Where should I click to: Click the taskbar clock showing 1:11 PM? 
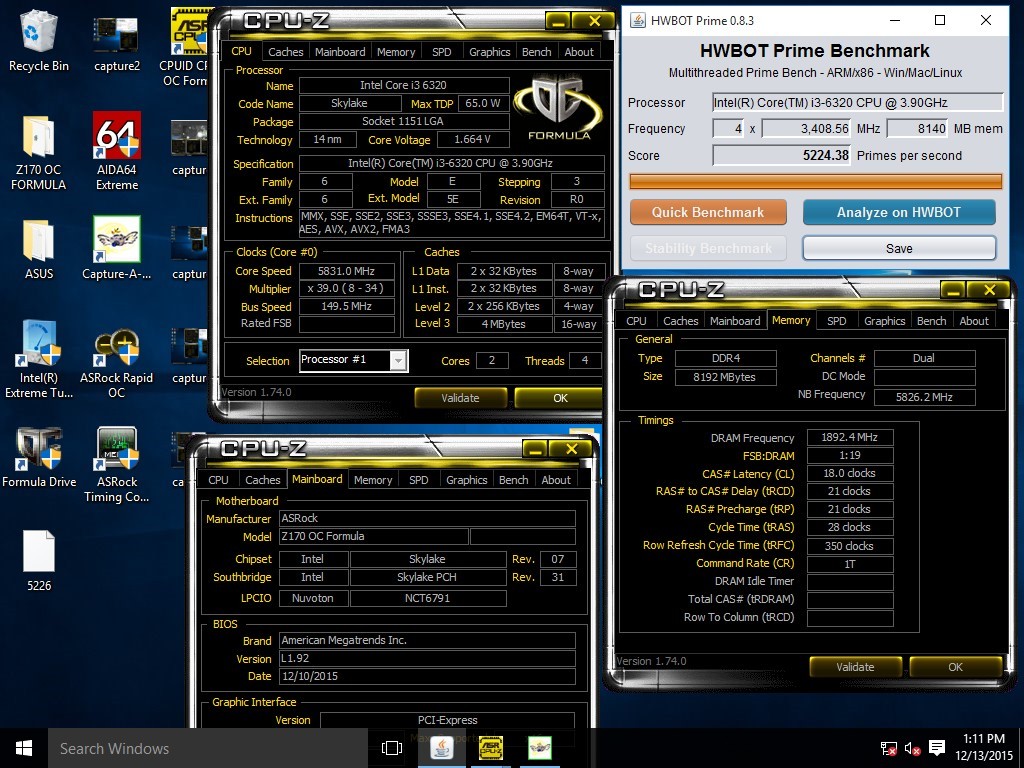[984, 747]
